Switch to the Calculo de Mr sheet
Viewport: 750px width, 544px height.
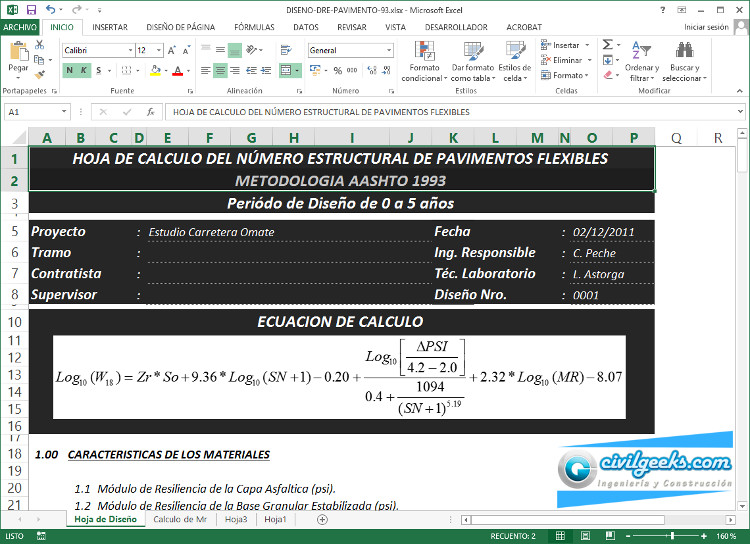[x=180, y=520]
